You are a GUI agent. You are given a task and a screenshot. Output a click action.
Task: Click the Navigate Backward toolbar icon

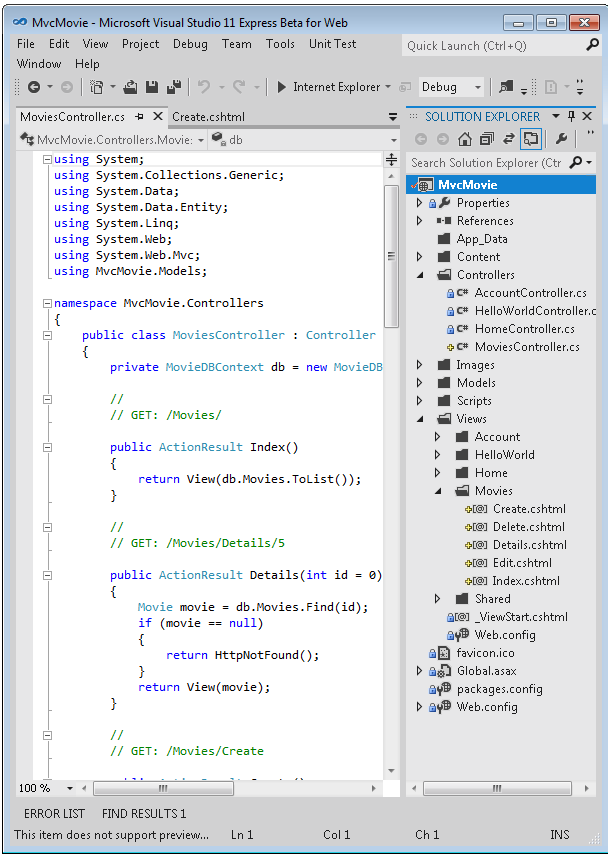(x=34, y=87)
